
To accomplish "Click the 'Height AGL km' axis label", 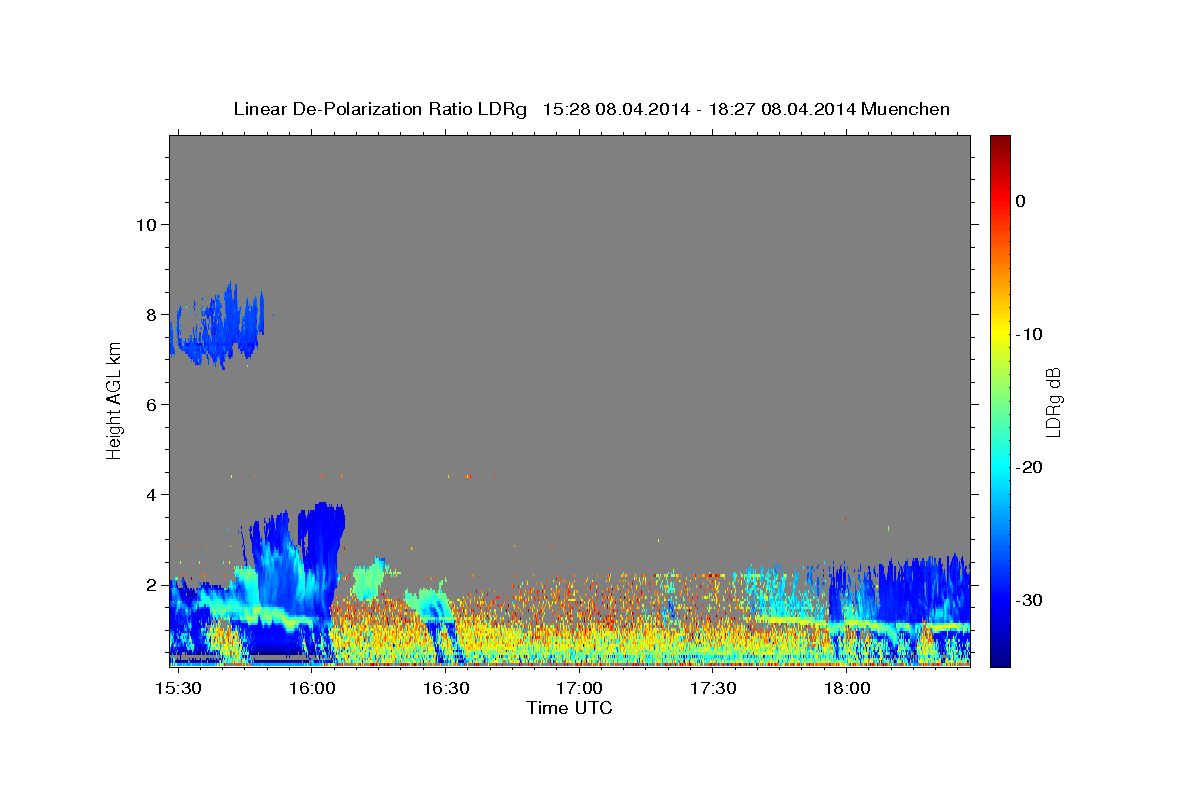I will pos(114,401).
